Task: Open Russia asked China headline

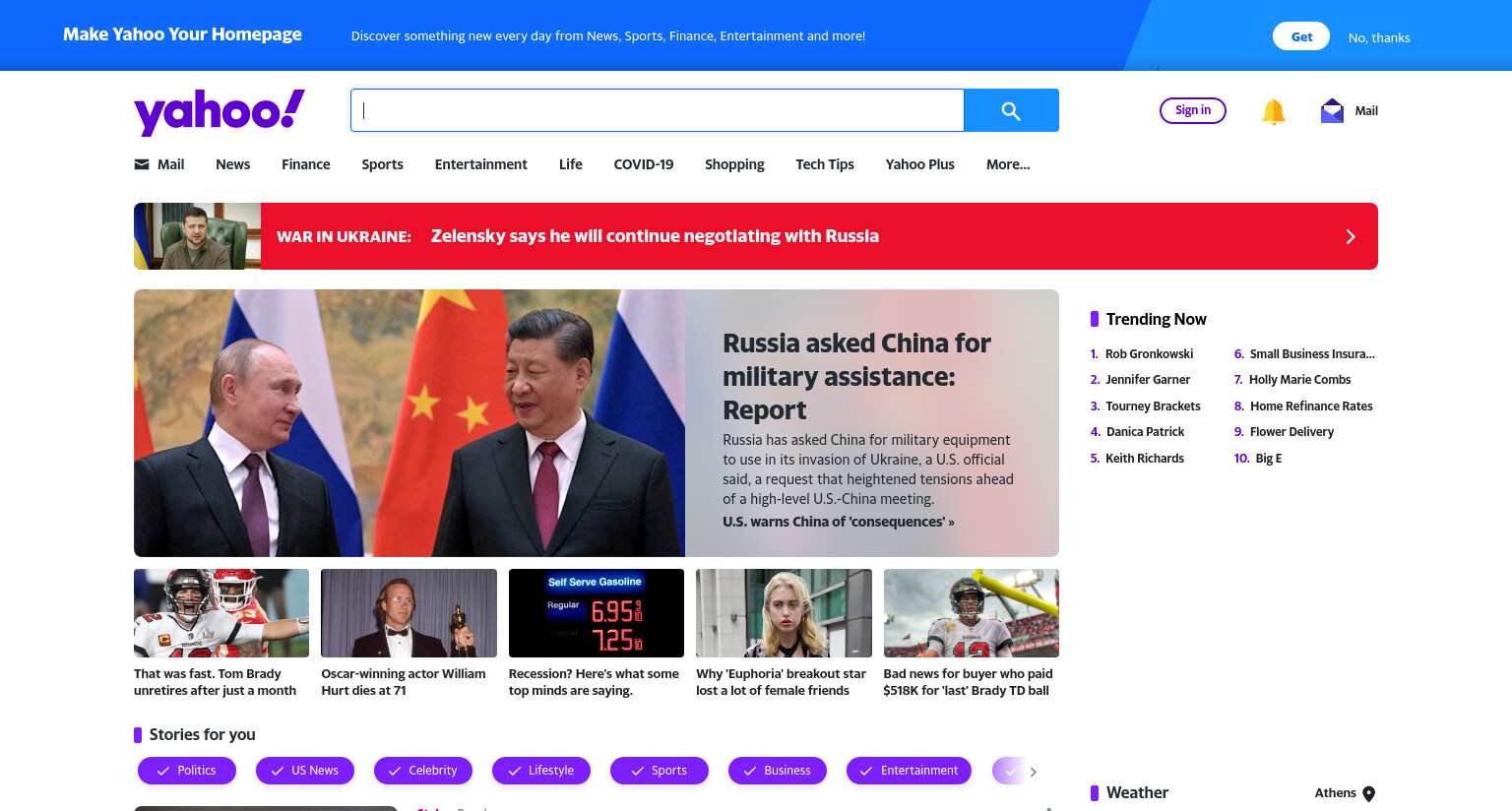Action: [x=856, y=376]
